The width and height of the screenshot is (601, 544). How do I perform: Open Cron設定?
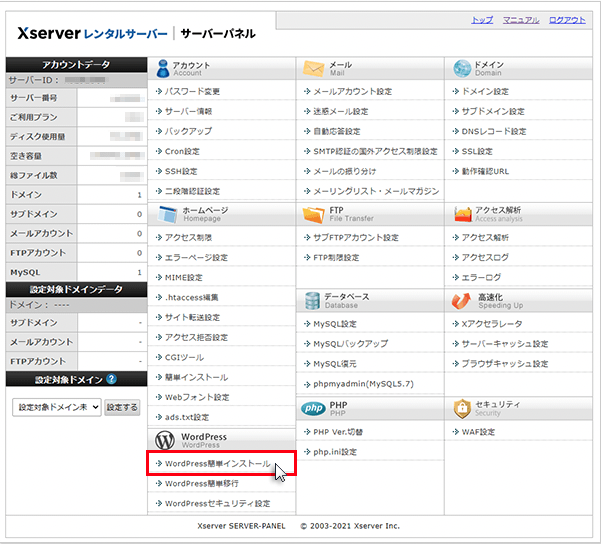pyautogui.click(x=182, y=151)
